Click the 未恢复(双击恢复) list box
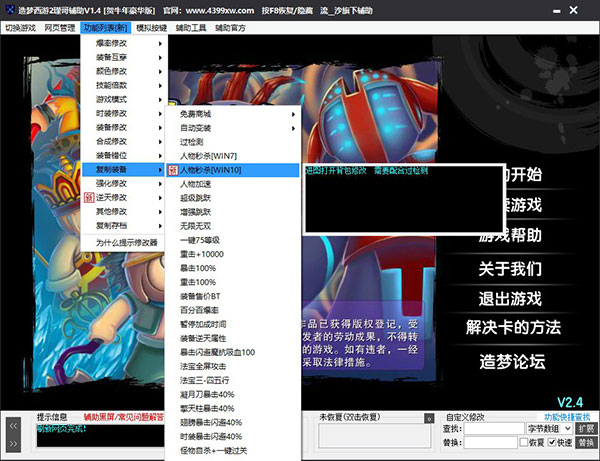600x461 pixels. click(x=375, y=436)
